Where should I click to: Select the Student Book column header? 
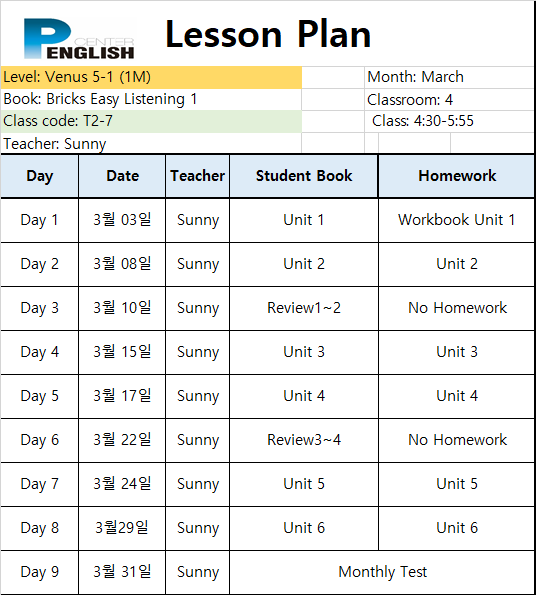point(304,176)
